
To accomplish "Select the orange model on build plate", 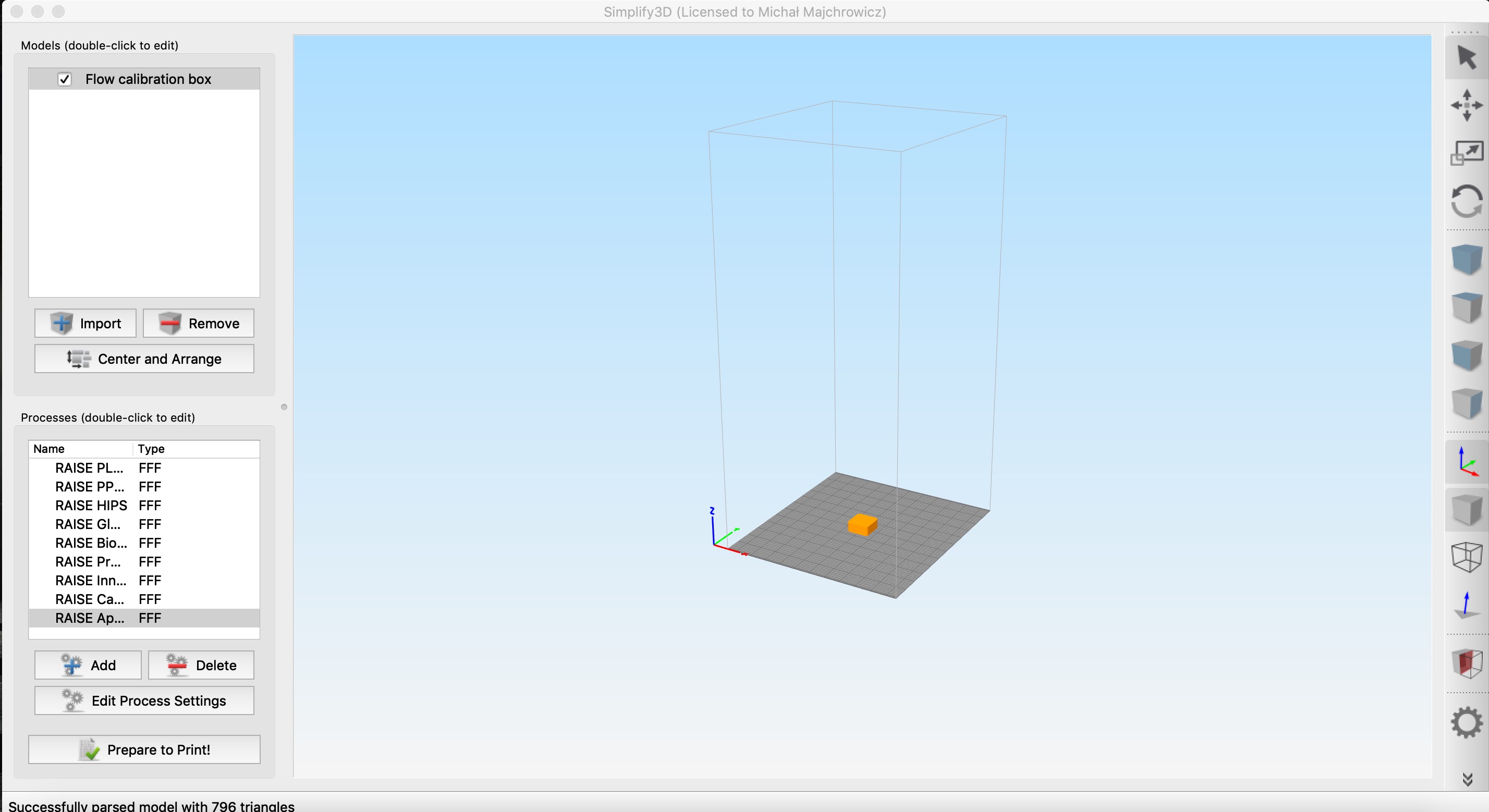I will click(862, 525).
